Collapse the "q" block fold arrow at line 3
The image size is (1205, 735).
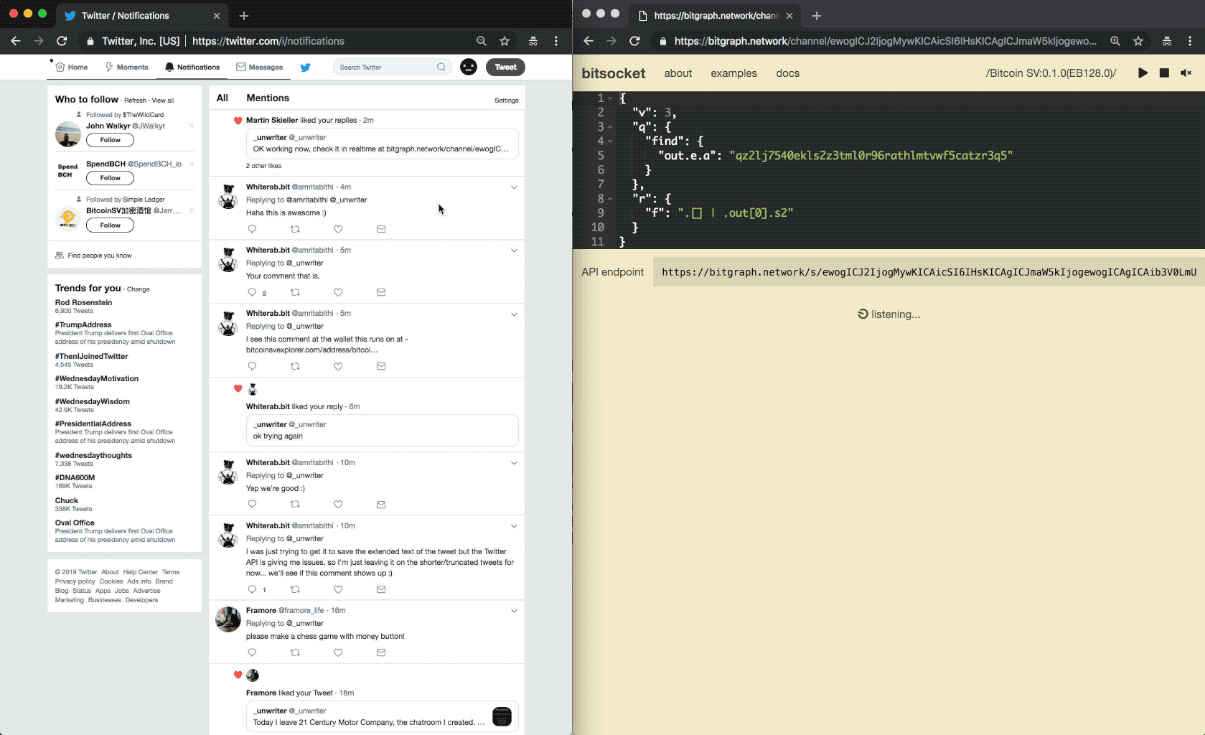point(611,127)
